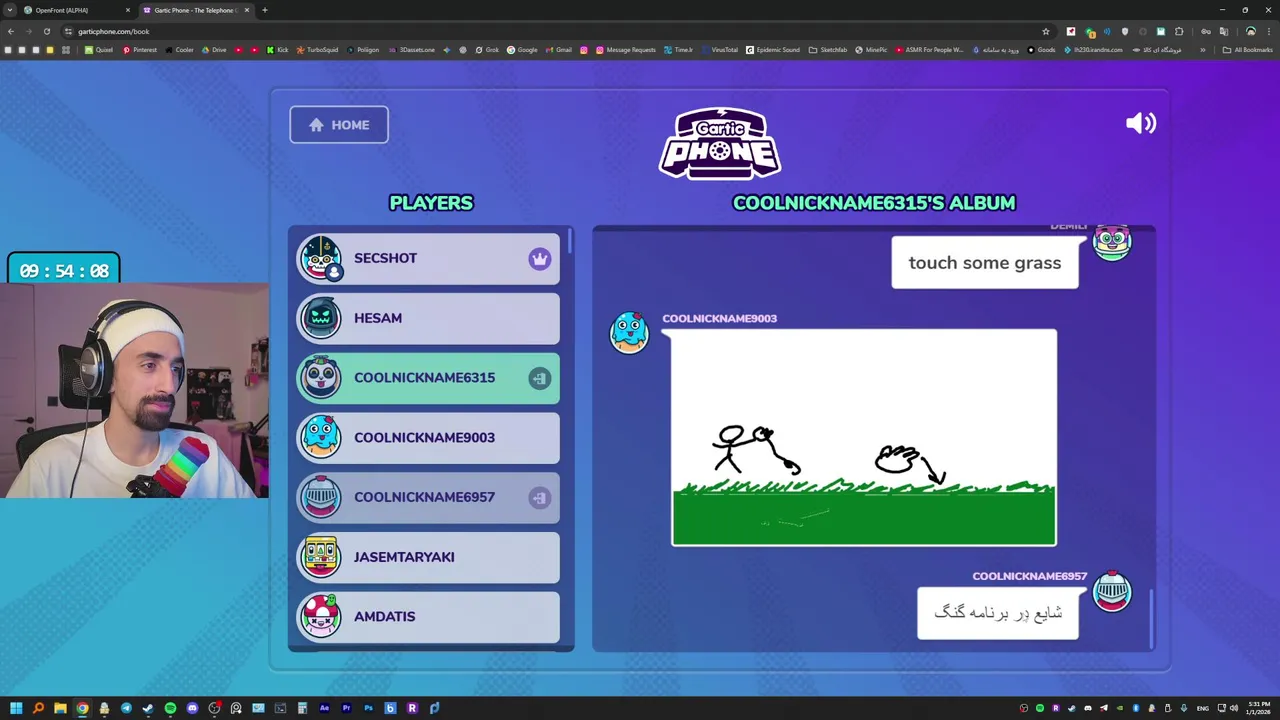Open Pinterest bookmark
The image size is (1280, 720).
point(139,50)
